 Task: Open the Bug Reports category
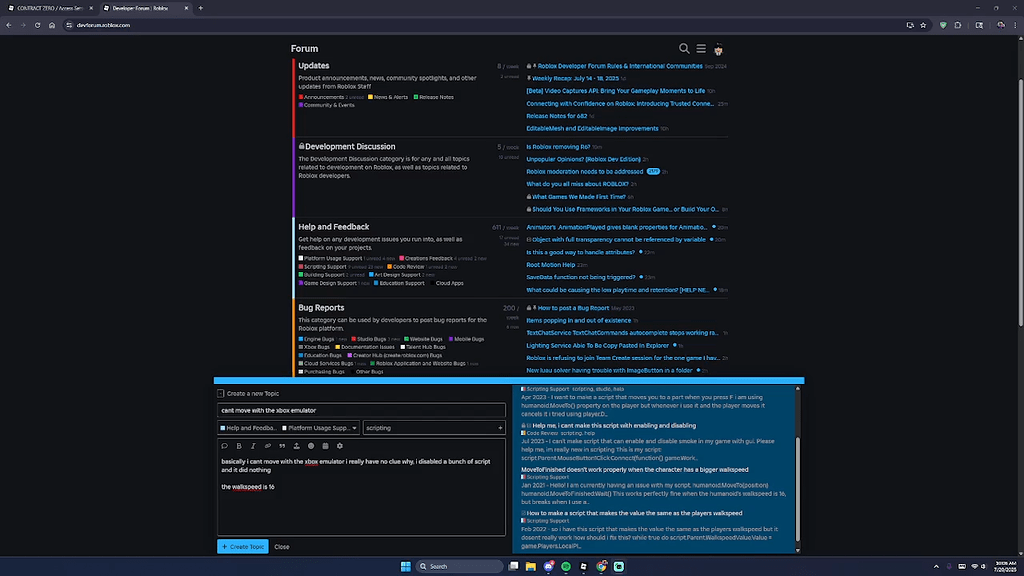tap(321, 308)
